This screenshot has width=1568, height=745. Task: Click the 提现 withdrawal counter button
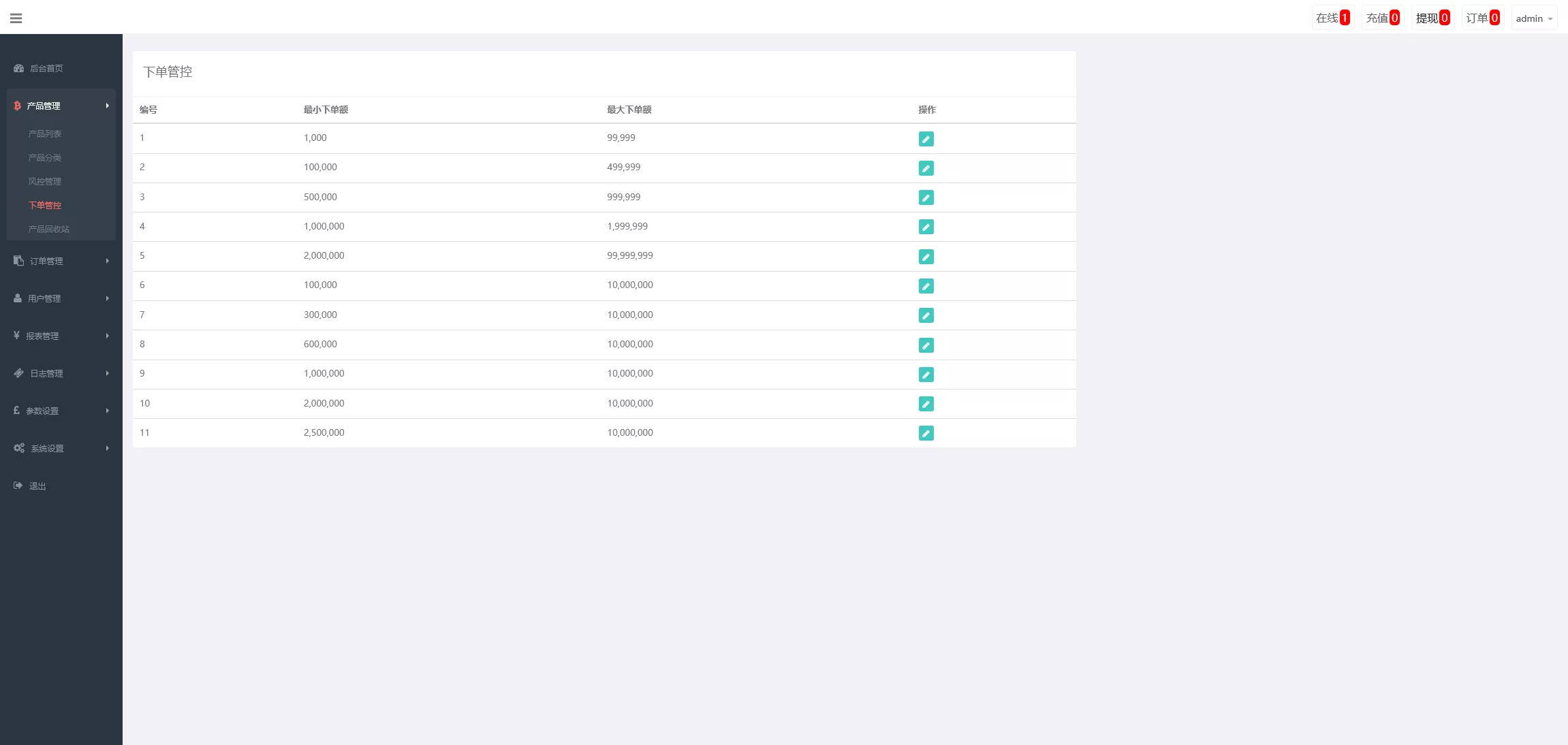click(1432, 18)
